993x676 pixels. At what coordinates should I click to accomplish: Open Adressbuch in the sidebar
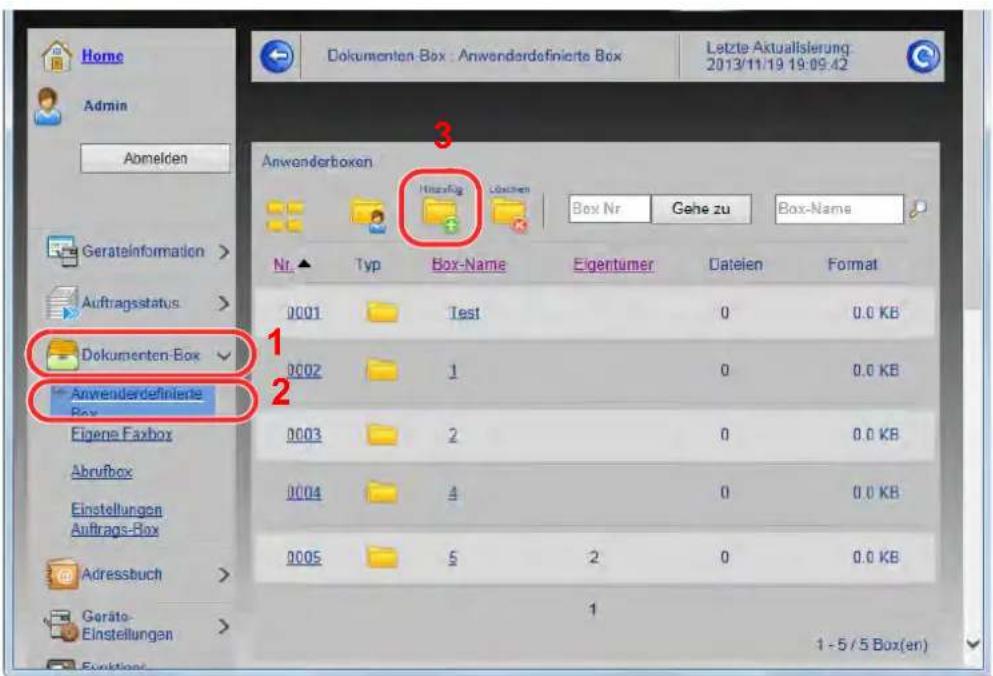tap(122, 575)
